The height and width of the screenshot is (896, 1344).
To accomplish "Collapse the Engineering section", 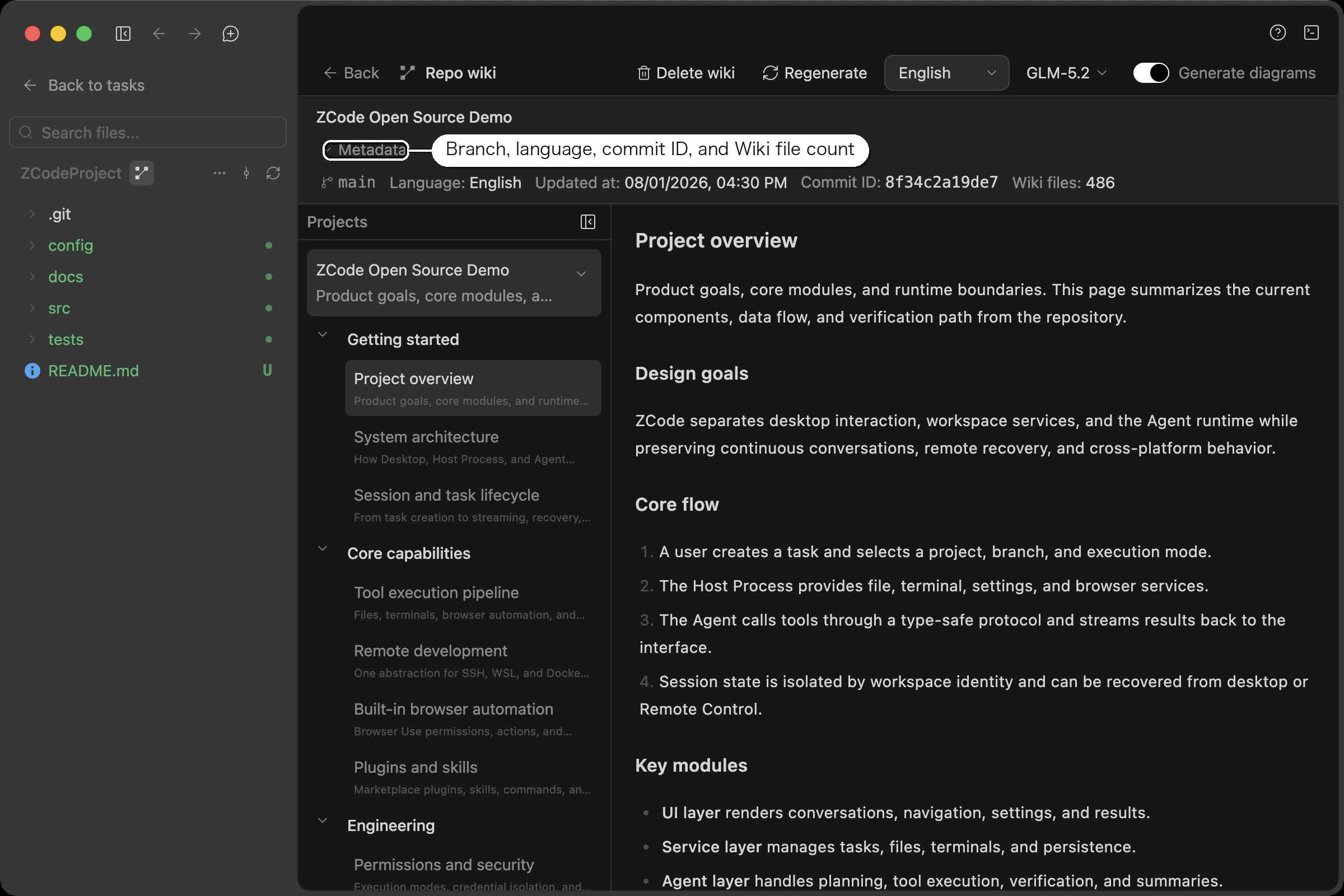I will [x=323, y=820].
